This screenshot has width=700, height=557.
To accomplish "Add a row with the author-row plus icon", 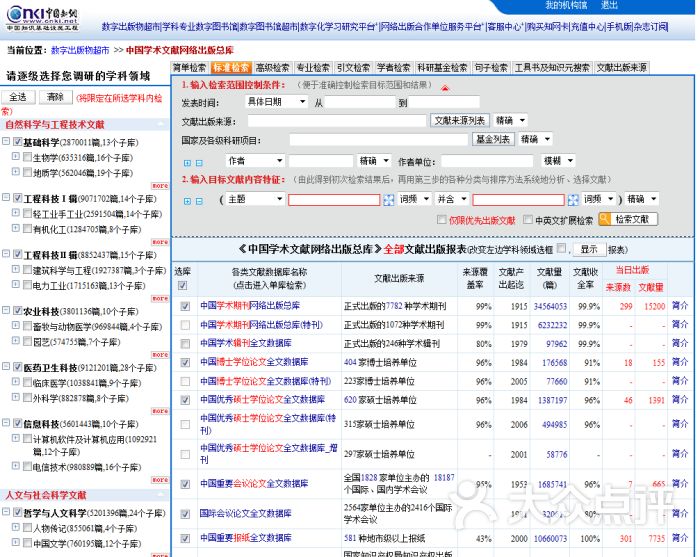I will [188, 163].
